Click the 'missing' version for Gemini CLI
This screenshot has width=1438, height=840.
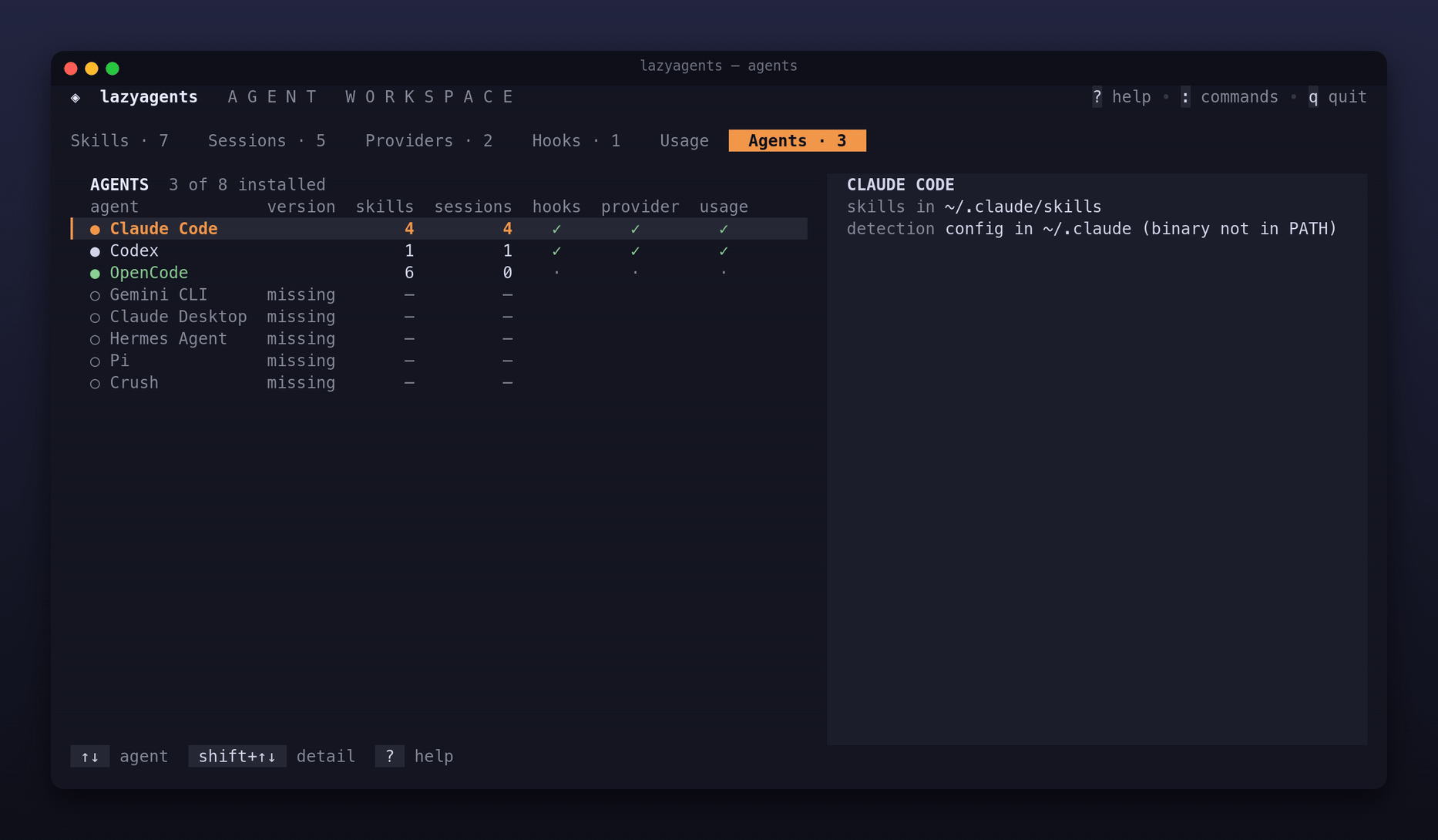[301, 295]
